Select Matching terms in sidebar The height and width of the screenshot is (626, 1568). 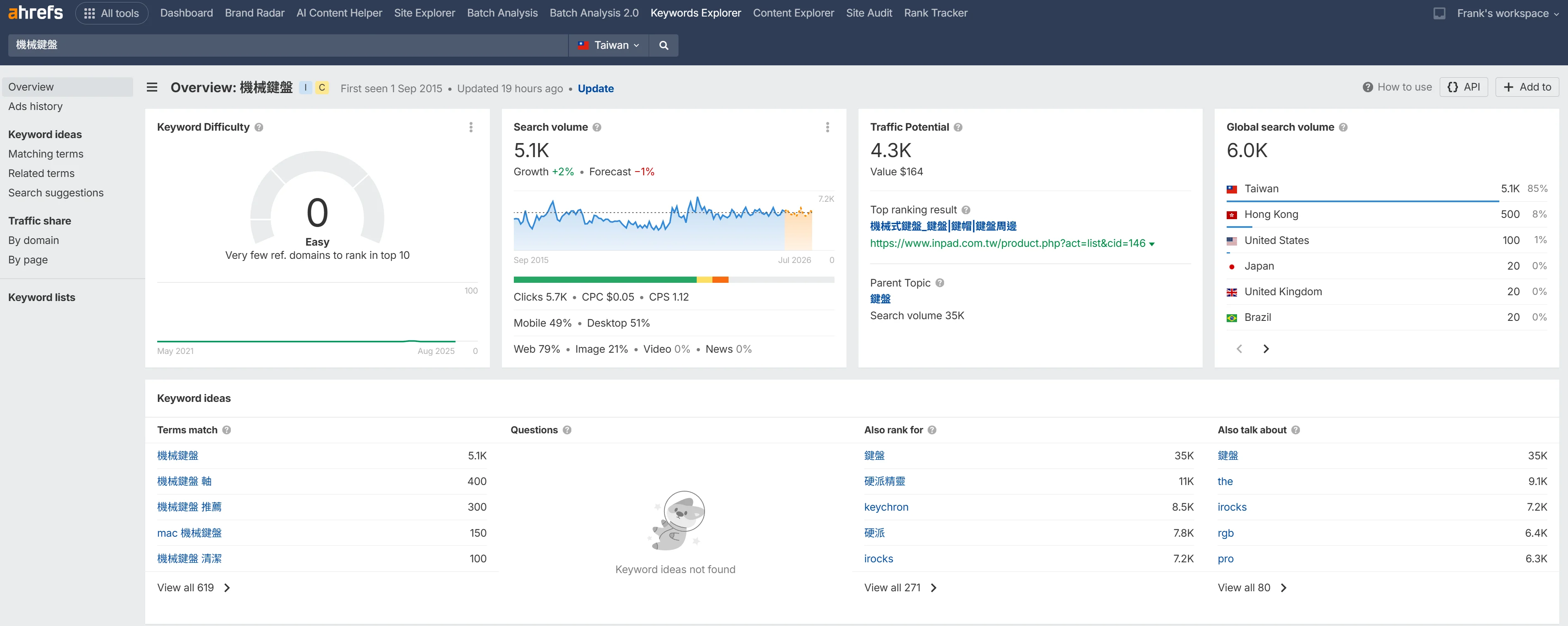coord(46,154)
